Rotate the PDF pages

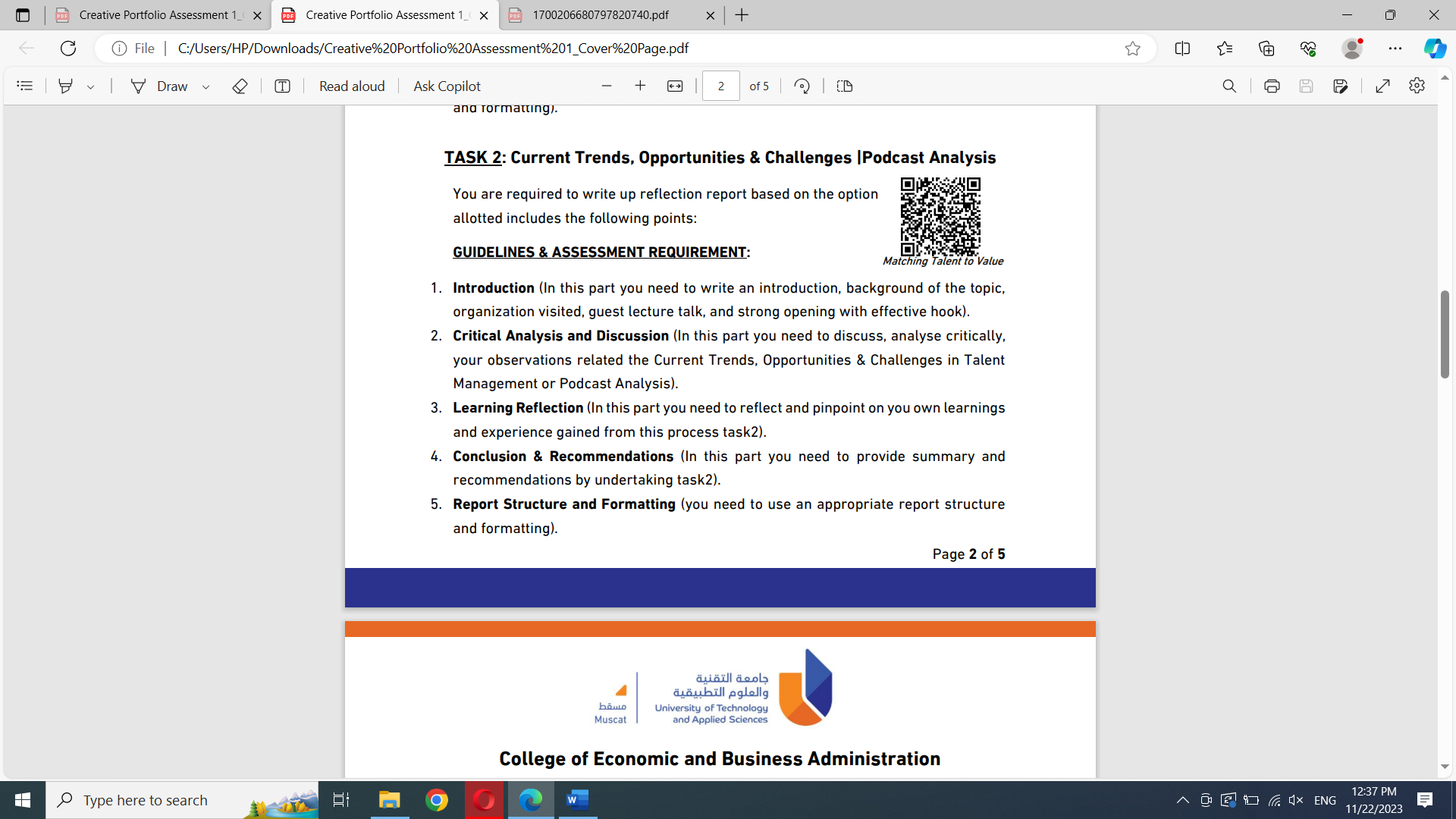click(802, 86)
